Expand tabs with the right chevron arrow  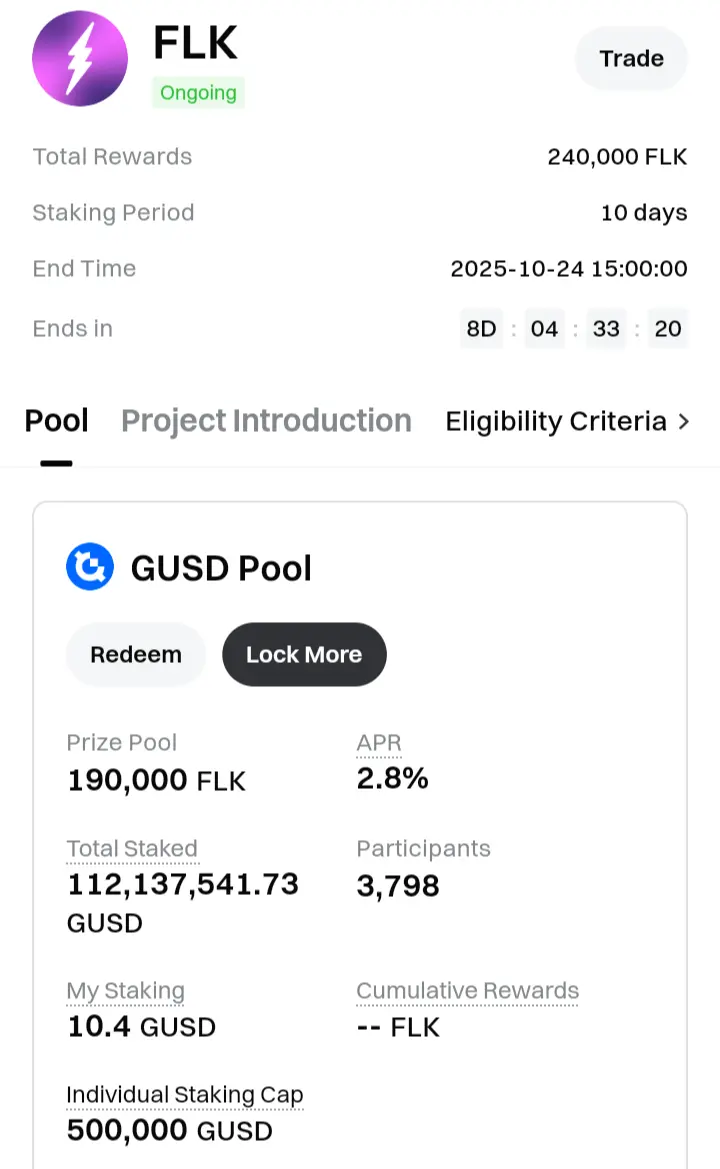click(684, 422)
